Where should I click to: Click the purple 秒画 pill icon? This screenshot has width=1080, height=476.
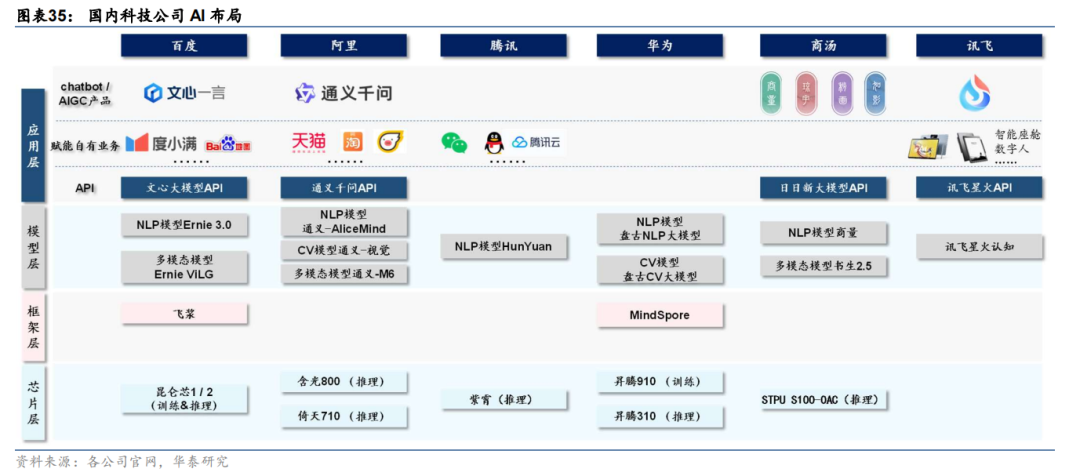(842, 94)
